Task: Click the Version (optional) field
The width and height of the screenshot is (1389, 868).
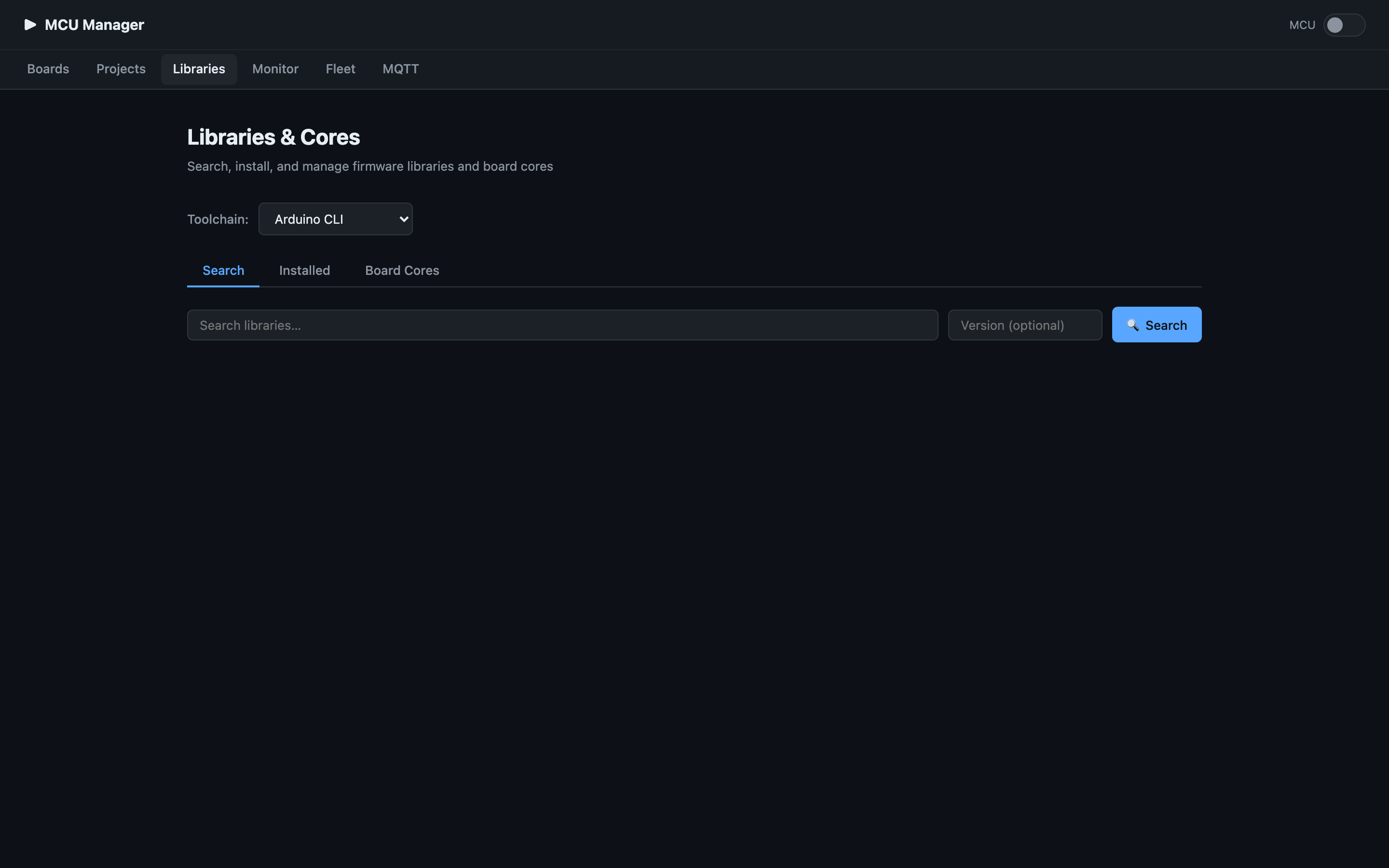Action: (1024, 325)
